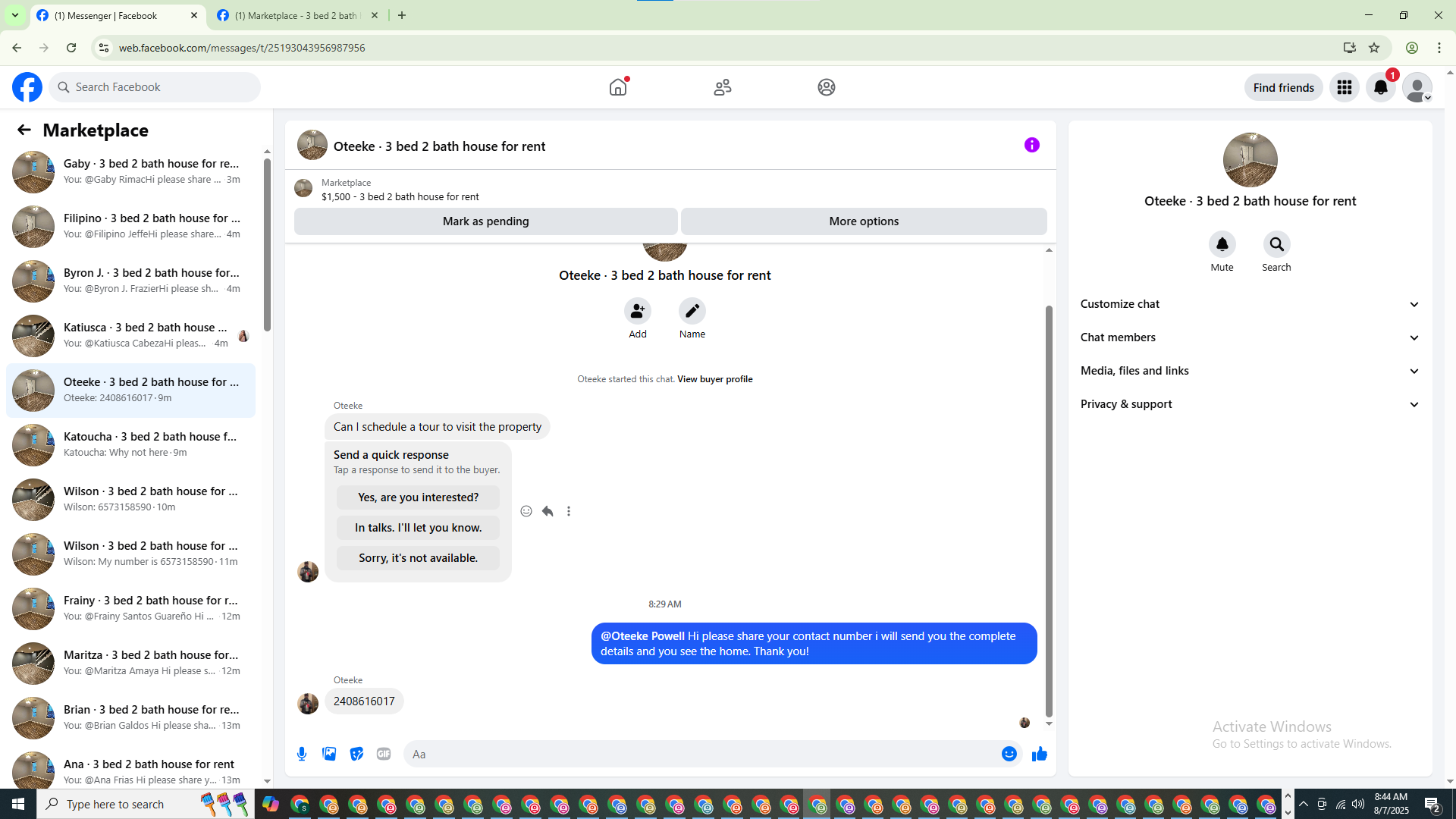Open the notifications bell
The image size is (1456, 819).
click(1381, 87)
